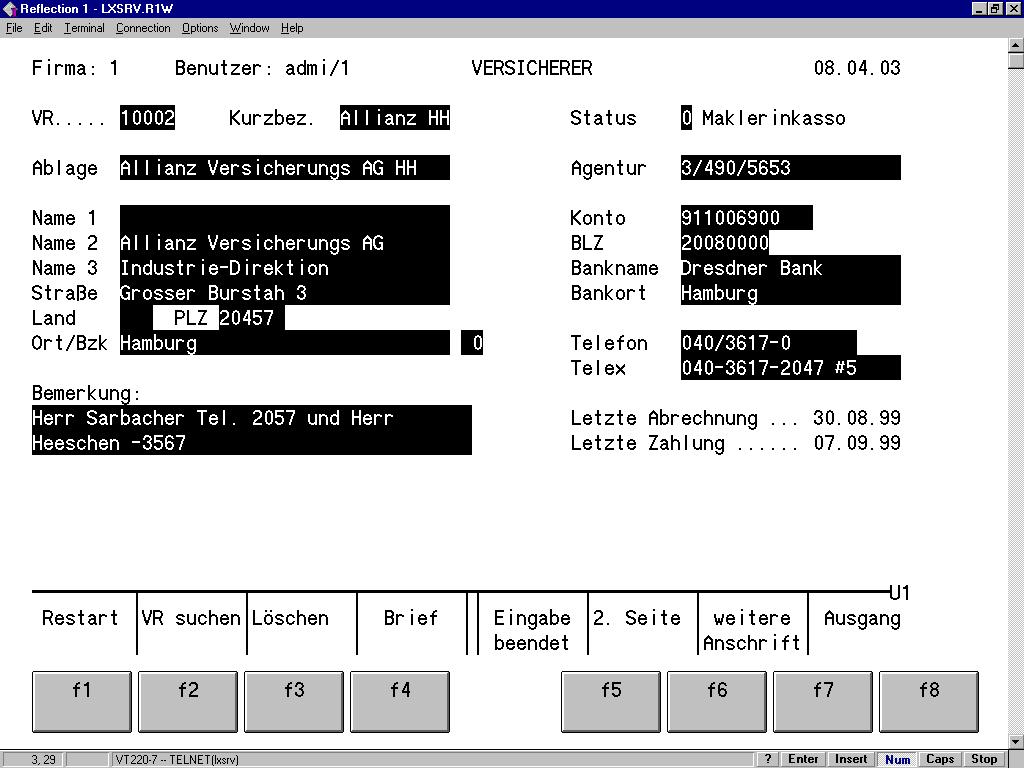Open the Edit menu
Screen dimensions: 1024x768
(x=43, y=28)
